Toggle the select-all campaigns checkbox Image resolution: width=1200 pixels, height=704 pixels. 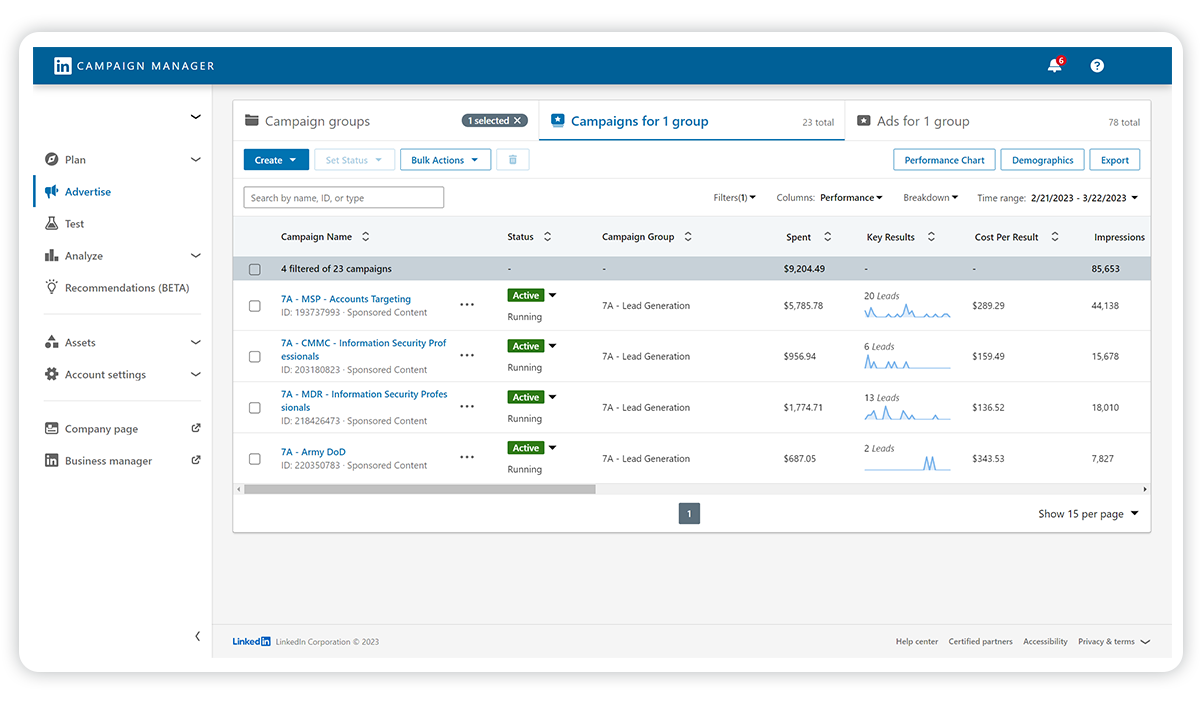pyautogui.click(x=255, y=269)
